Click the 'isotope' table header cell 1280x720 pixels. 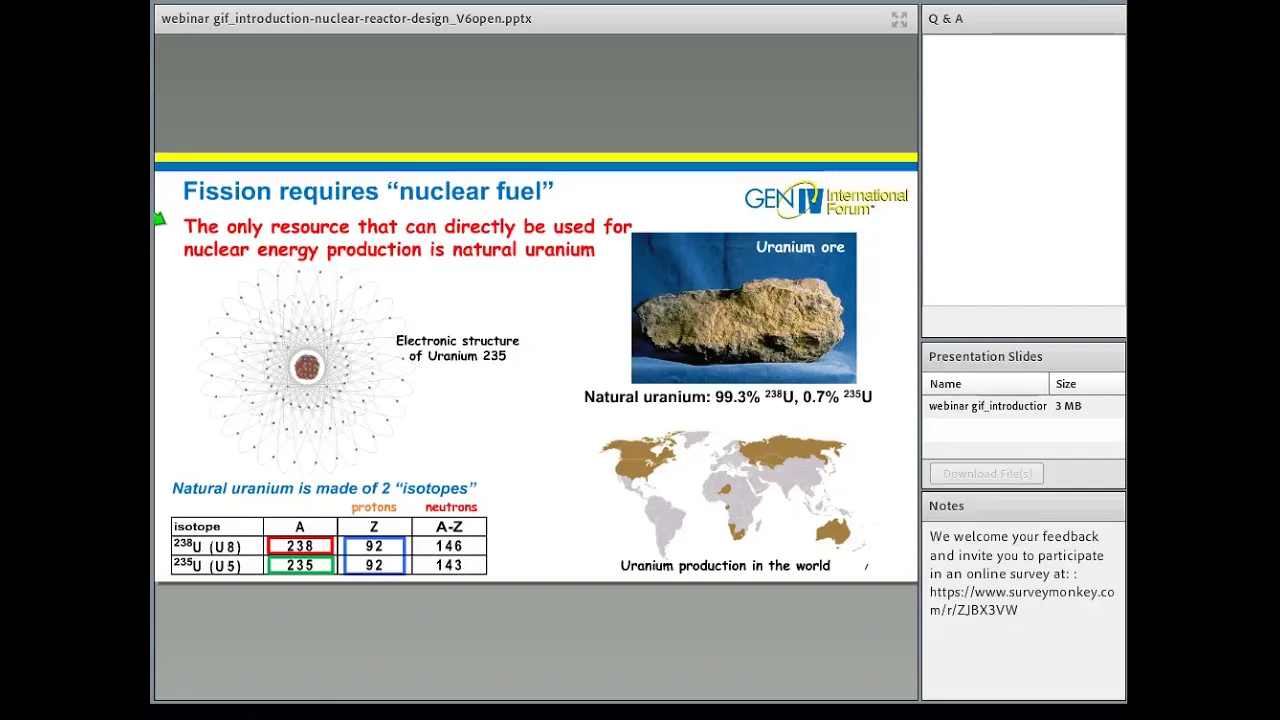point(217,527)
